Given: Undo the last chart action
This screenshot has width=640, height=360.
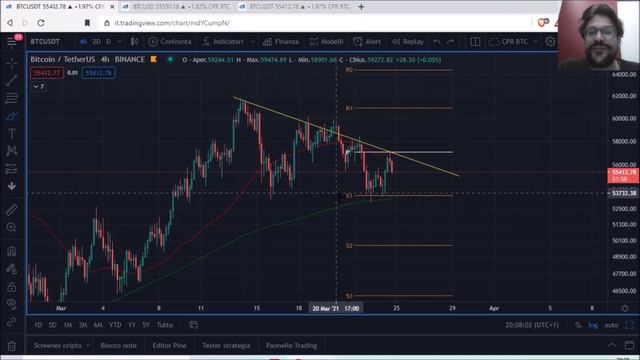Looking at the screenshot, I should (x=437, y=42).
